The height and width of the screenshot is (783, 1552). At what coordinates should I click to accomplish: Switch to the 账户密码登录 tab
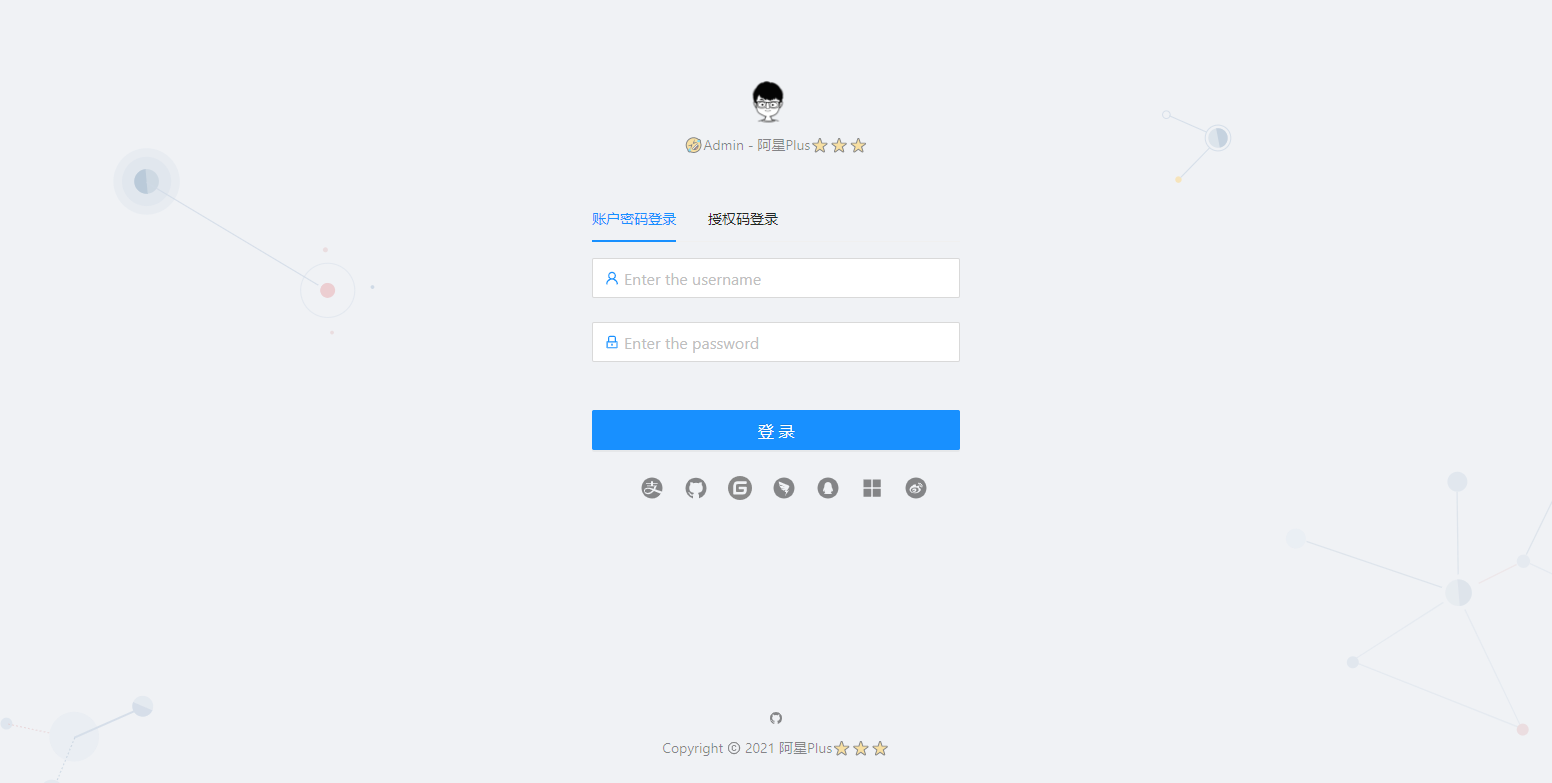coord(634,219)
